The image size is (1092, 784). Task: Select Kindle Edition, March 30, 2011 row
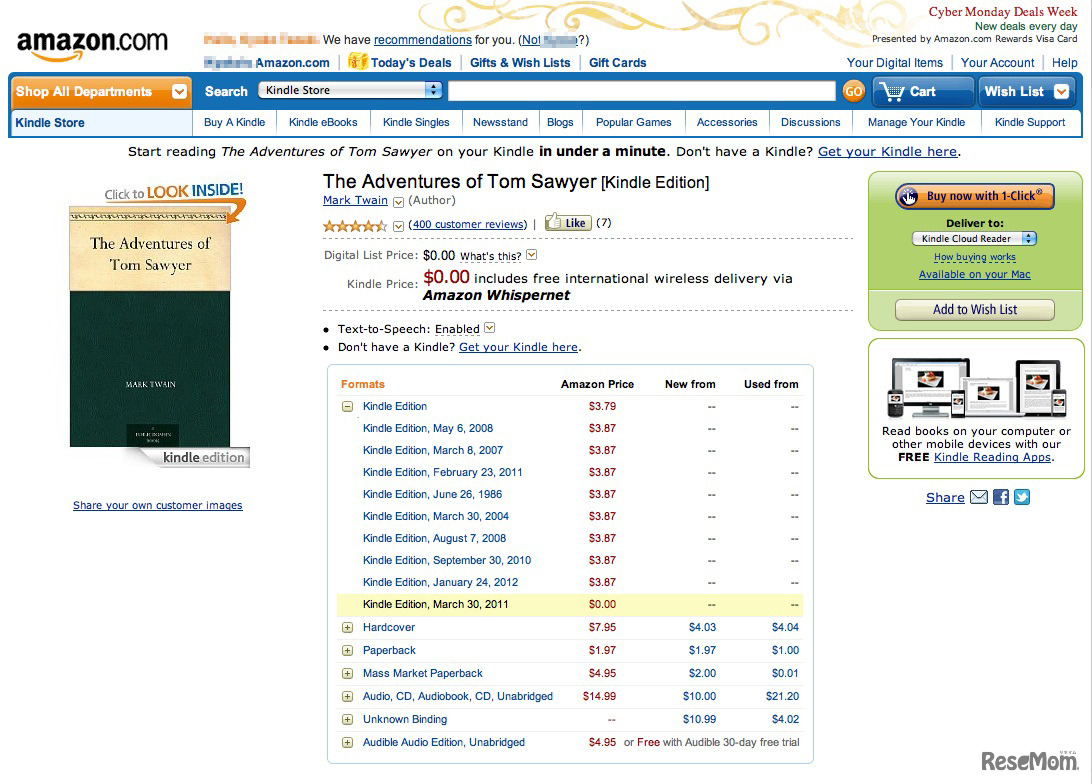[x=570, y=604]
